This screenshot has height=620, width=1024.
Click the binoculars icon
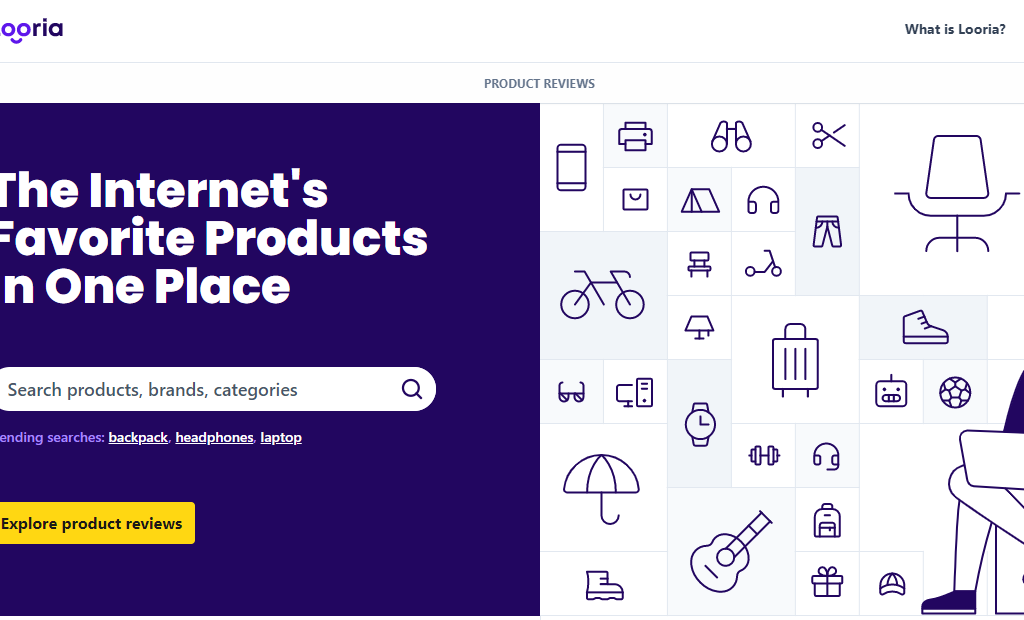pyautogui.click(x=731, y=136)
